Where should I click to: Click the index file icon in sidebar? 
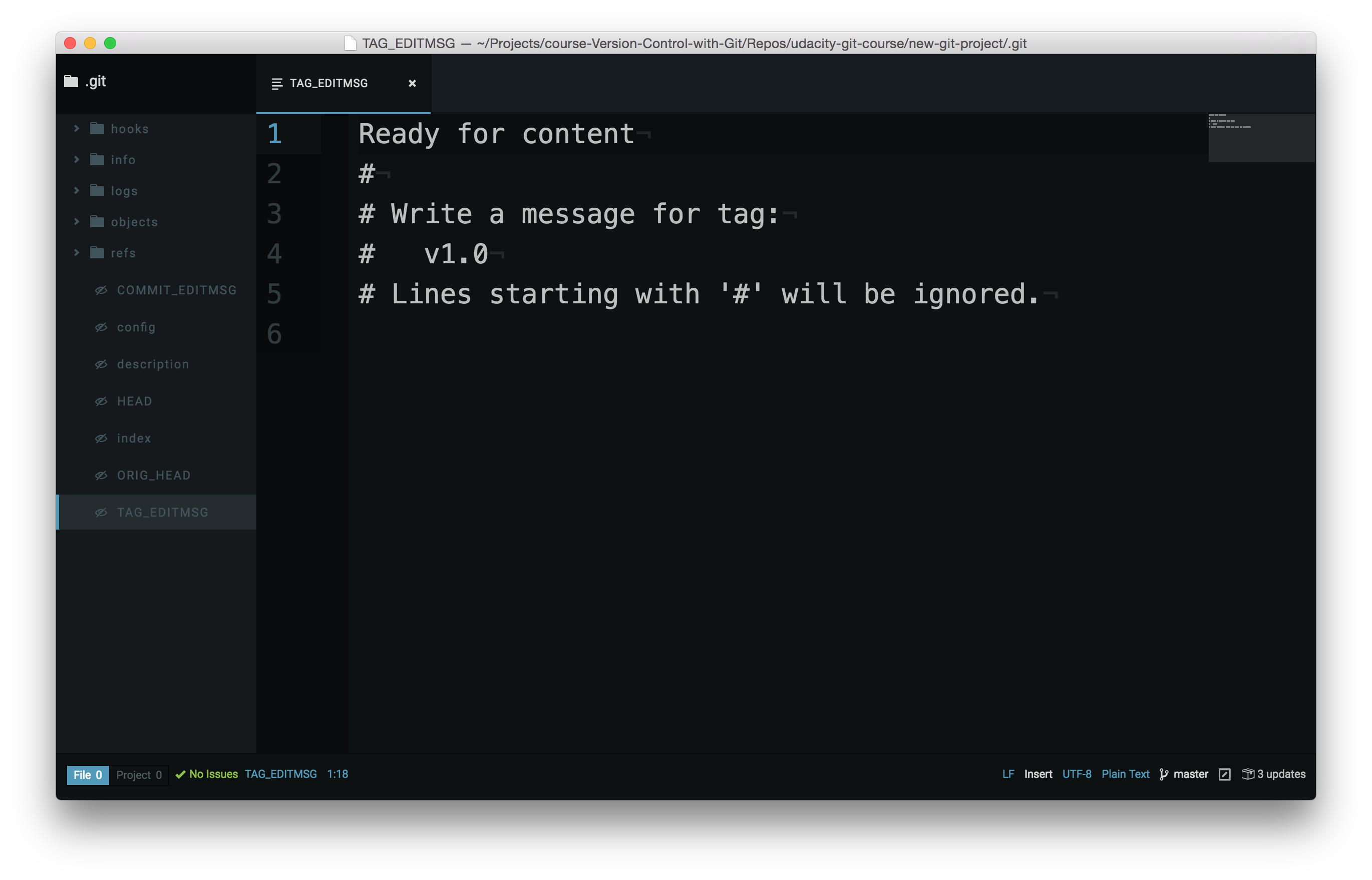click(x=100, y=438)
